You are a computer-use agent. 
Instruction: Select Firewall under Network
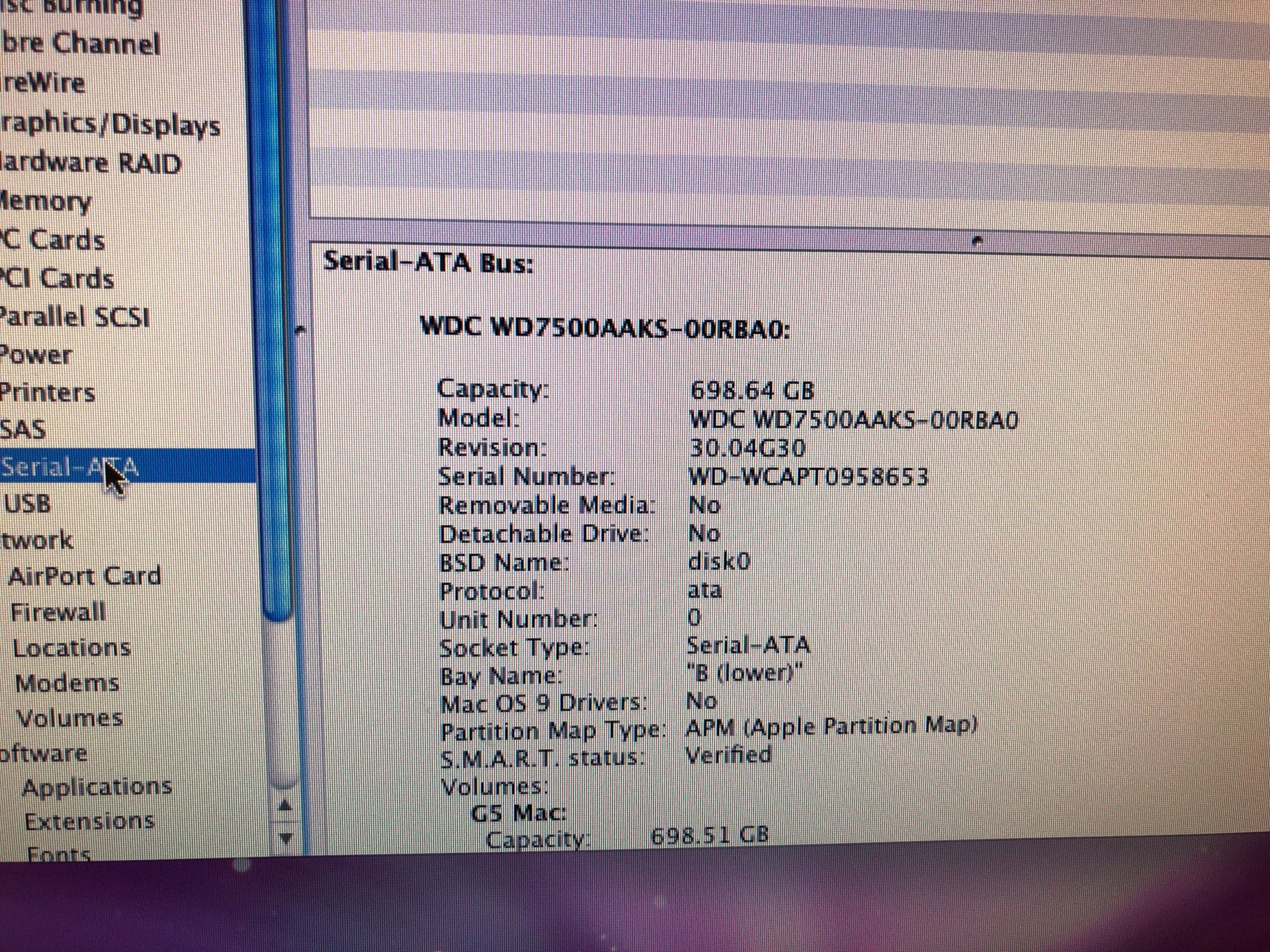click(58, 612)
